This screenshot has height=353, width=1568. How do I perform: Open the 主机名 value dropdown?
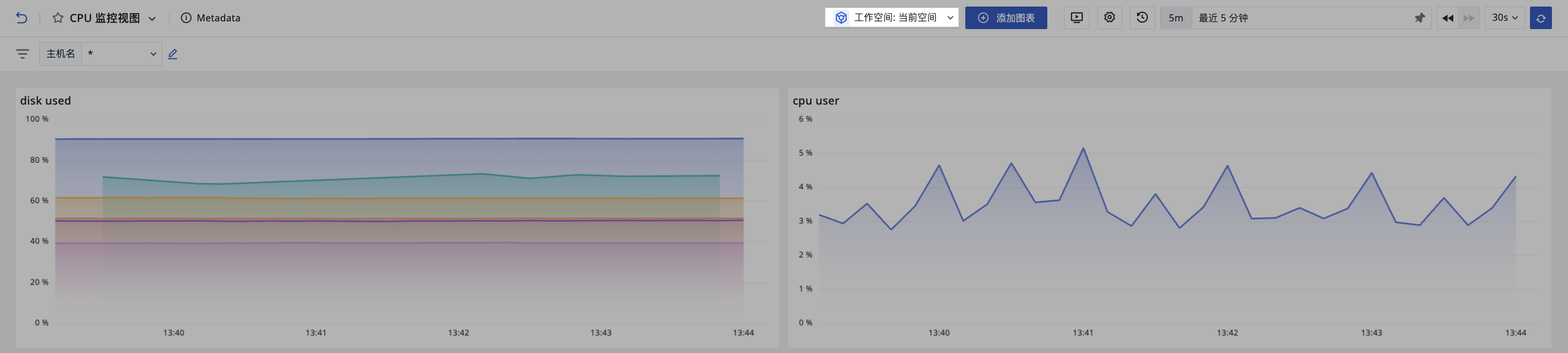[122, 54]
